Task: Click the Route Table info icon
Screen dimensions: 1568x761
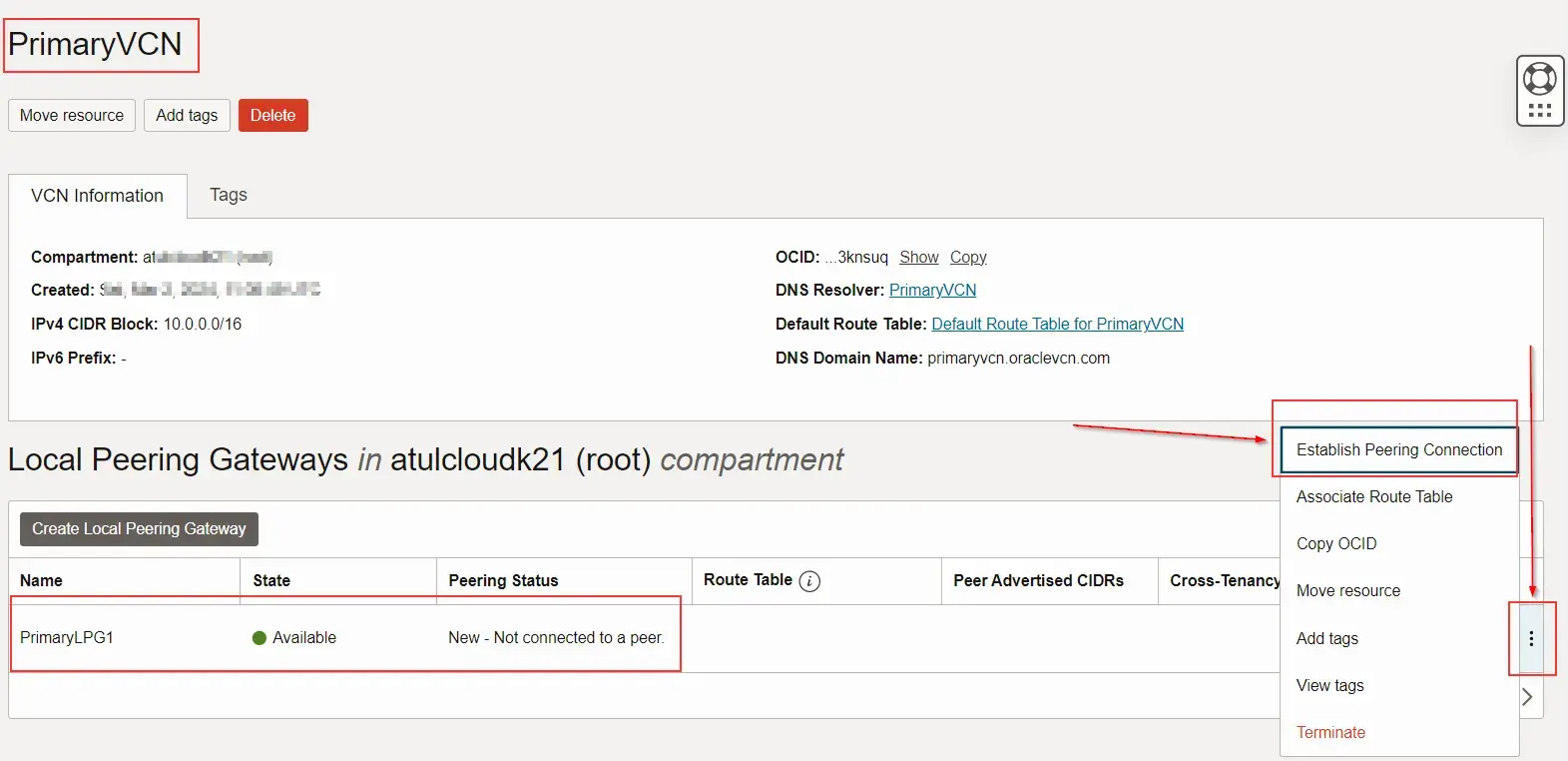Action: (x=809, y=581)
